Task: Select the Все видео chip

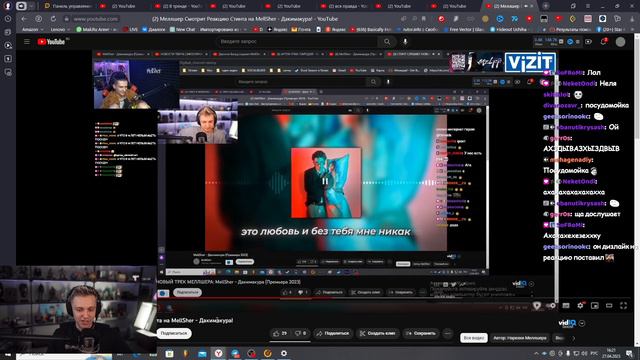Action: [x=474, y=338]
